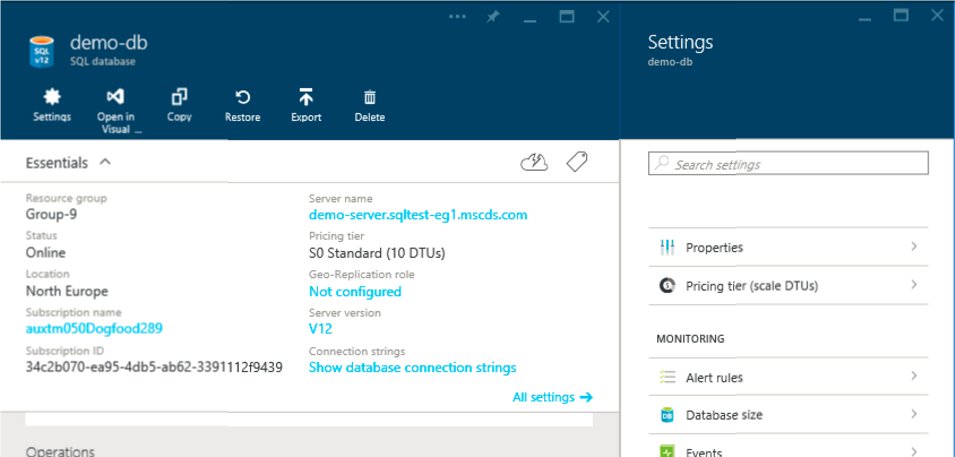This screenshot has width=955, height=457.
Task: Expand Events chevron arrow
Action: [914, 451]
